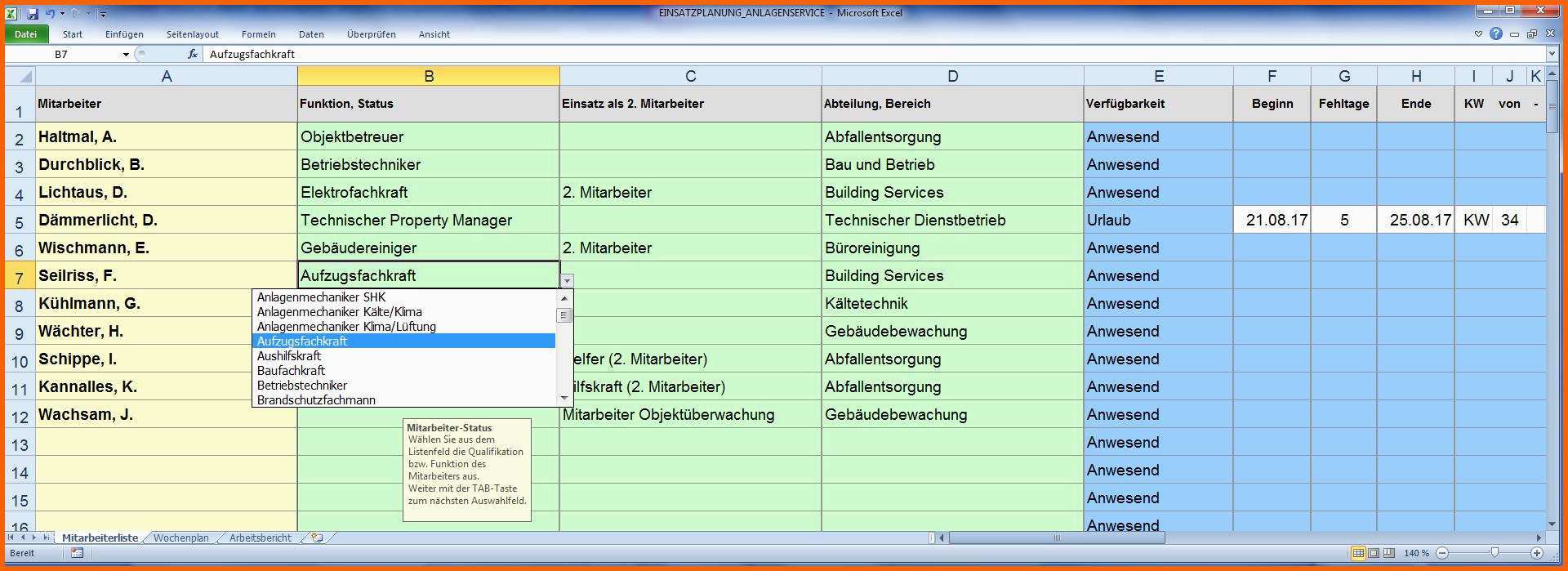Click the cell containing Haltmal, A.
The image size is (1568, 571).
tap(167, 136)
